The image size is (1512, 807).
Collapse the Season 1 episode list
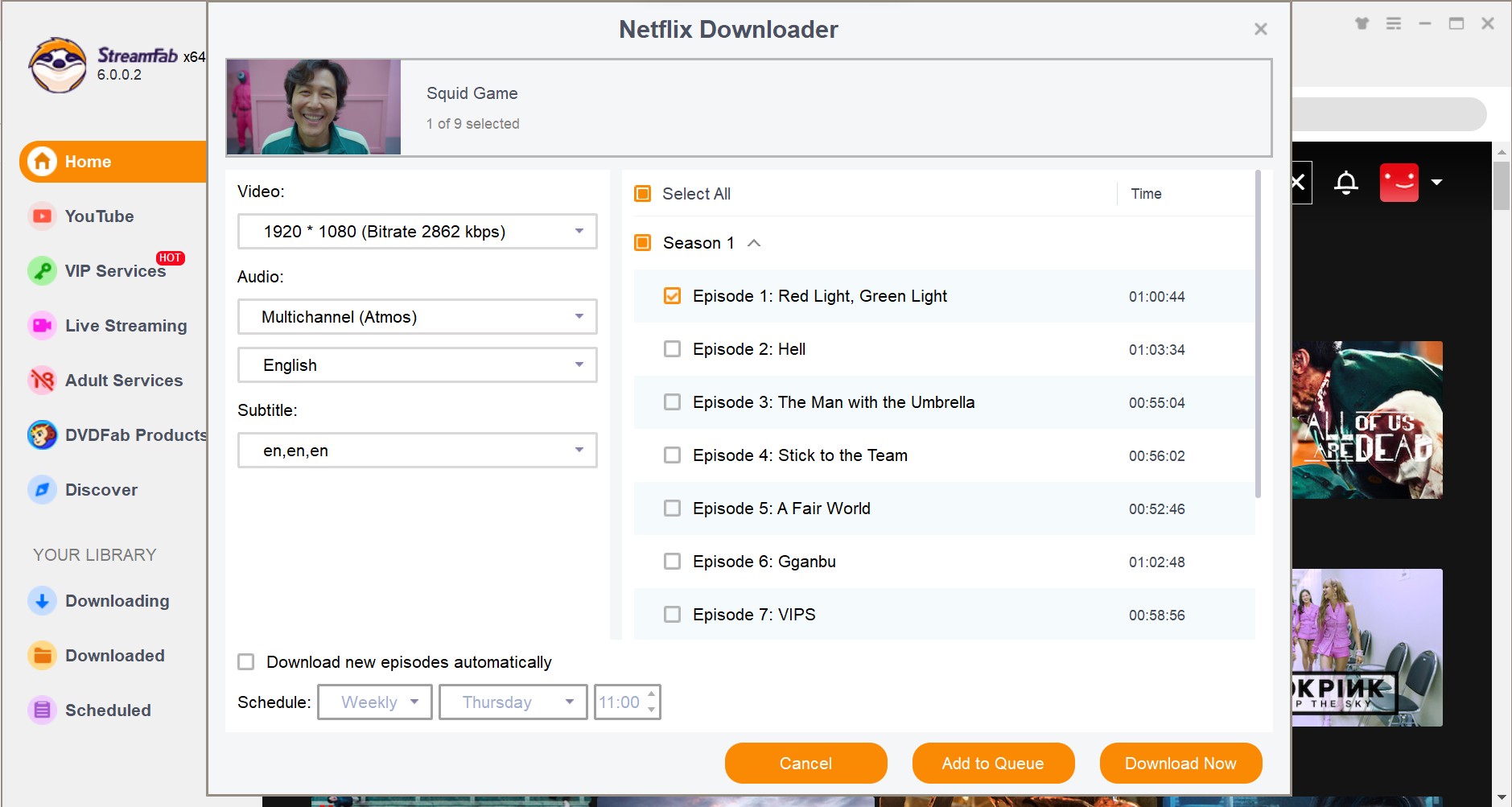[754, 243]
